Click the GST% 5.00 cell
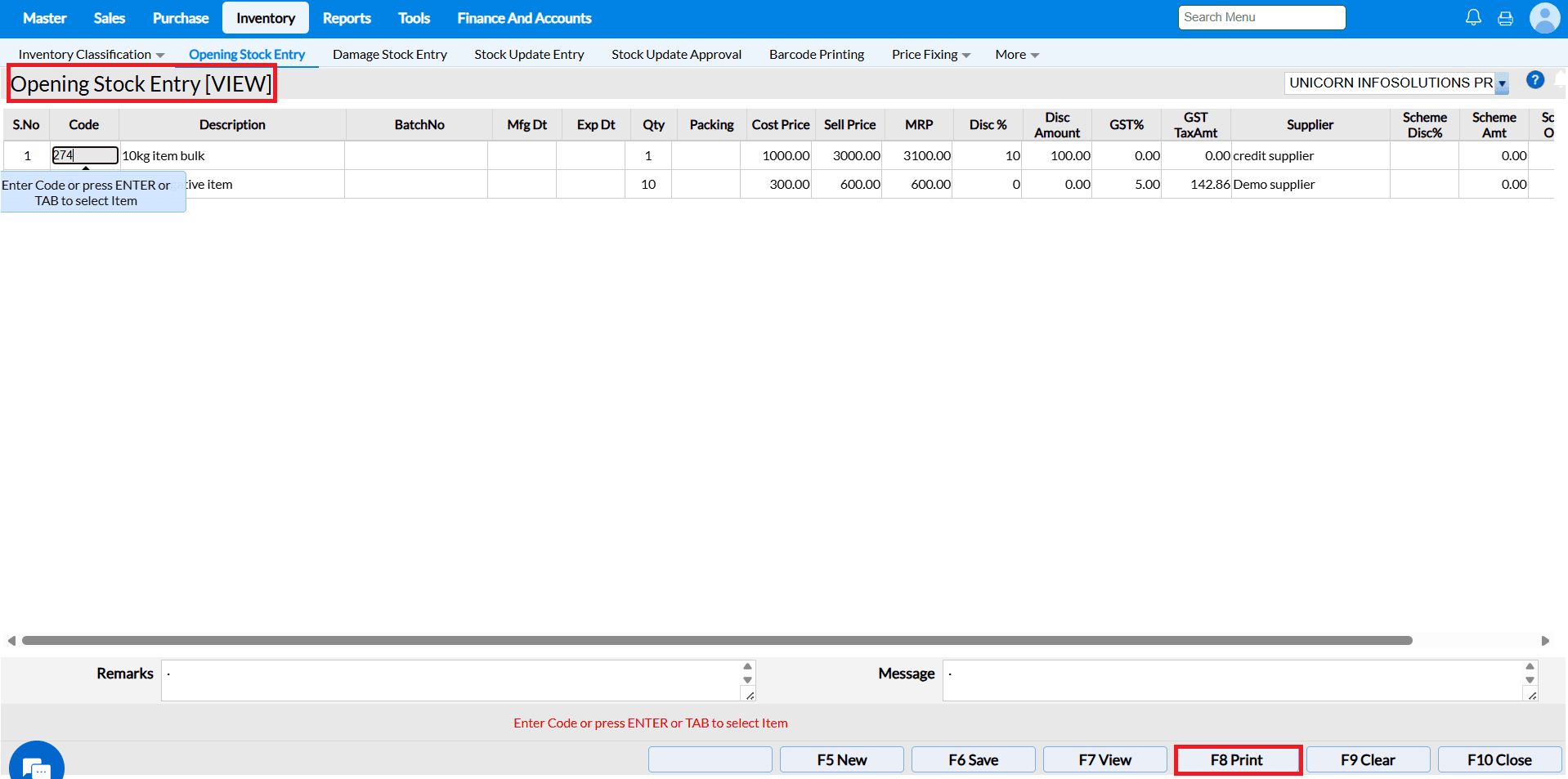Screen dimensions: 1568x779 pyautogui.click(x=1127, y=184)
